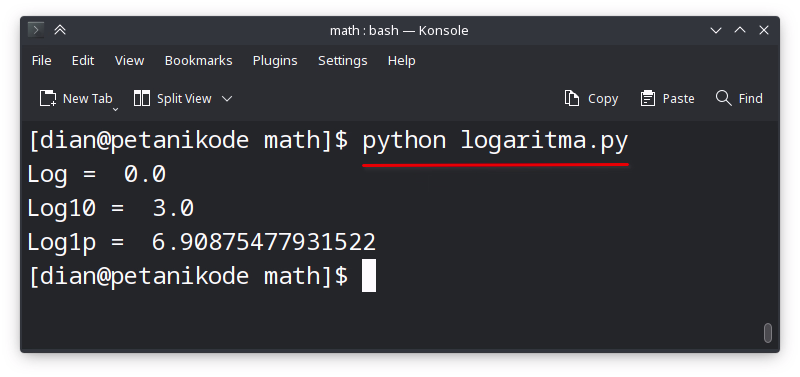The height and width of the screenshot is (377, 800).
Task: Open the Plugins menu
Action: pyautogui.click(x=275, y=61)
